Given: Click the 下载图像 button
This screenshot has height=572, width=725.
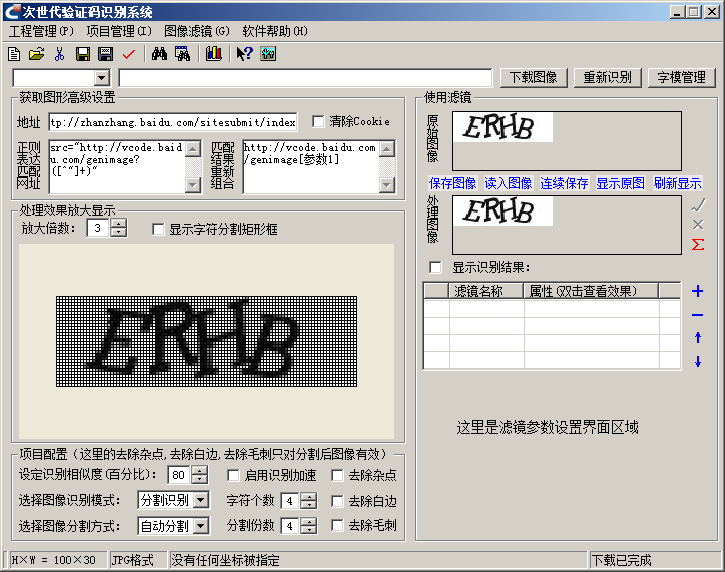Looking at the screenshot, I should [x=533, y=77].
